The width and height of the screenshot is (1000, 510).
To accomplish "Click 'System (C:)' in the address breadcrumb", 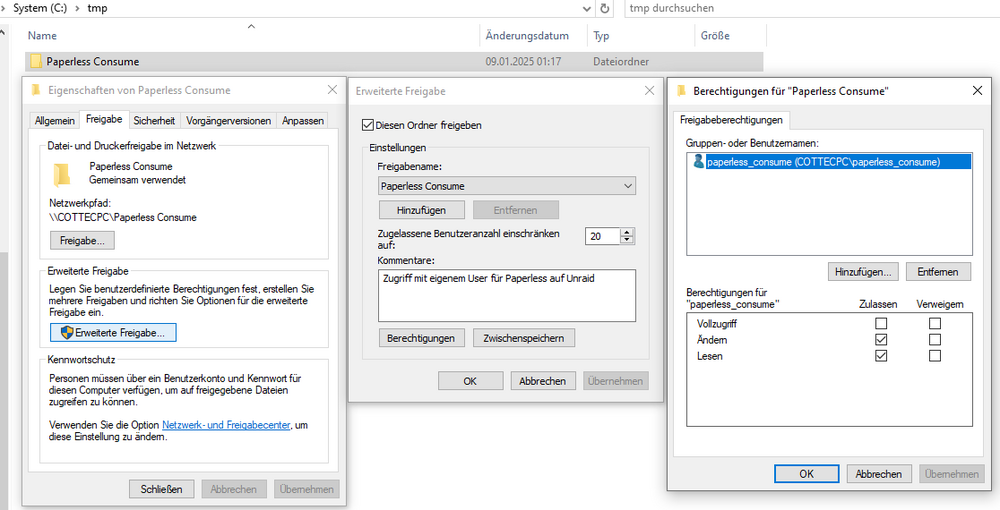I will tap(40, 8).
